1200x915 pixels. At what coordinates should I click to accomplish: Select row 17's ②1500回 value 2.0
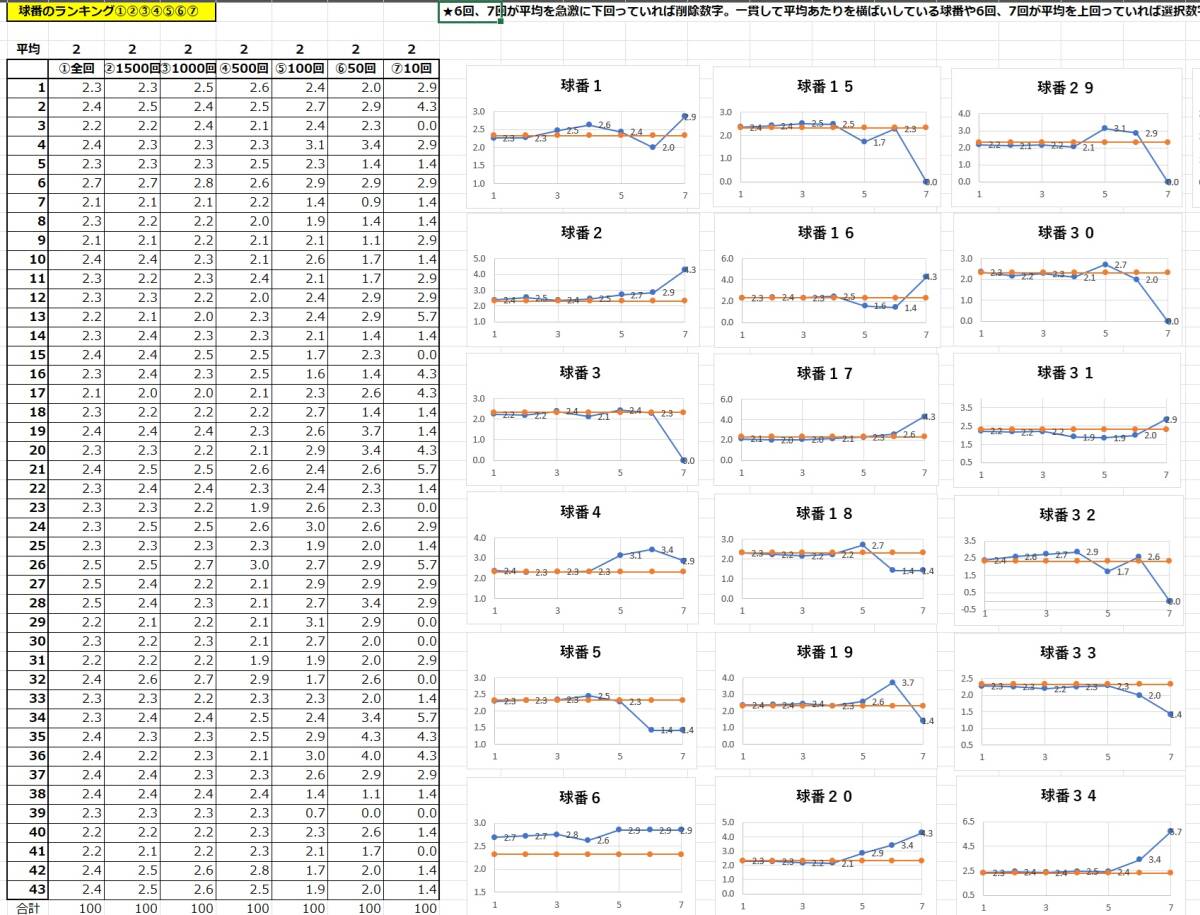click(132, 393)
